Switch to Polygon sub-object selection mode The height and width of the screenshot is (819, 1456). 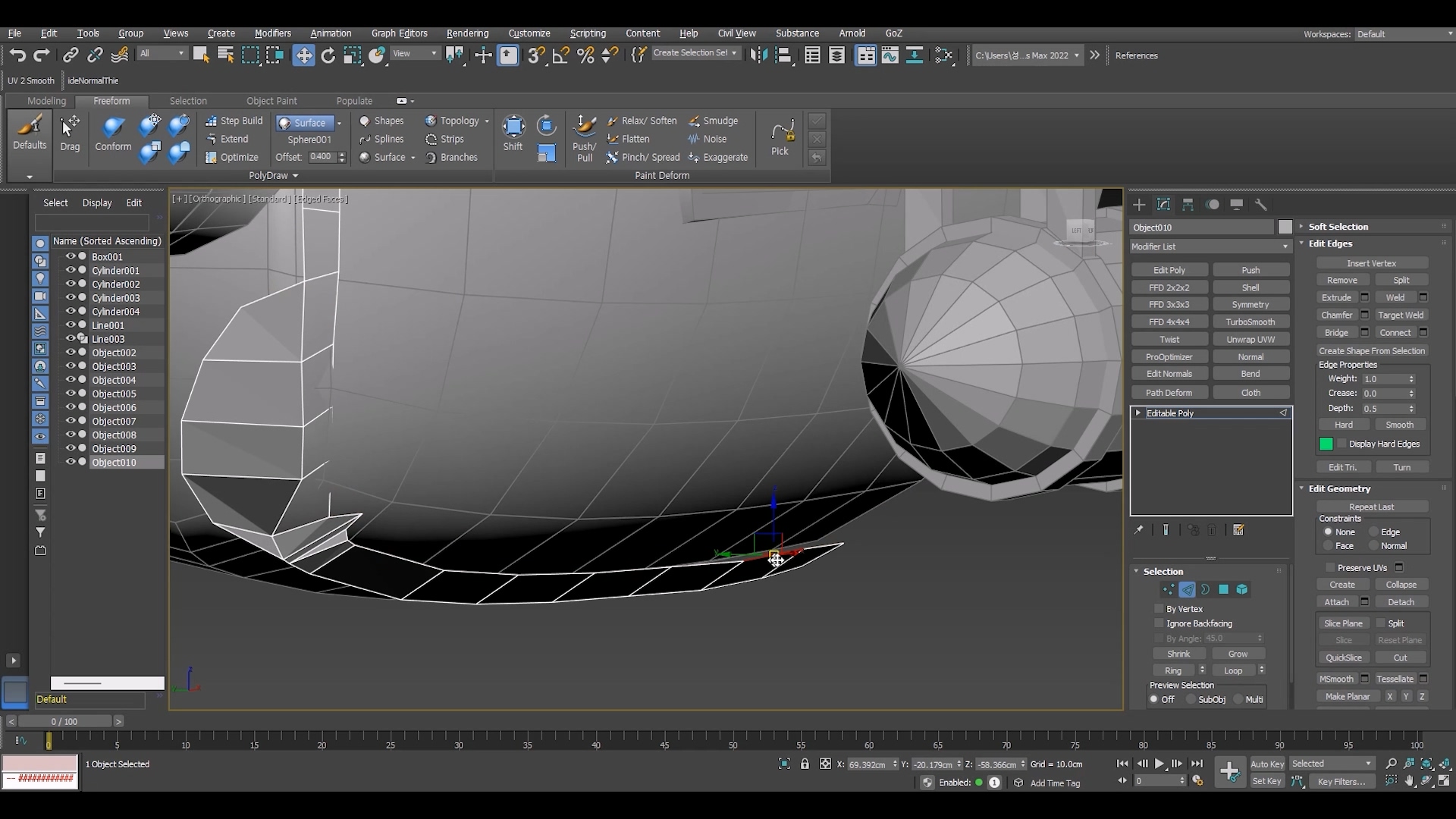1223,589
